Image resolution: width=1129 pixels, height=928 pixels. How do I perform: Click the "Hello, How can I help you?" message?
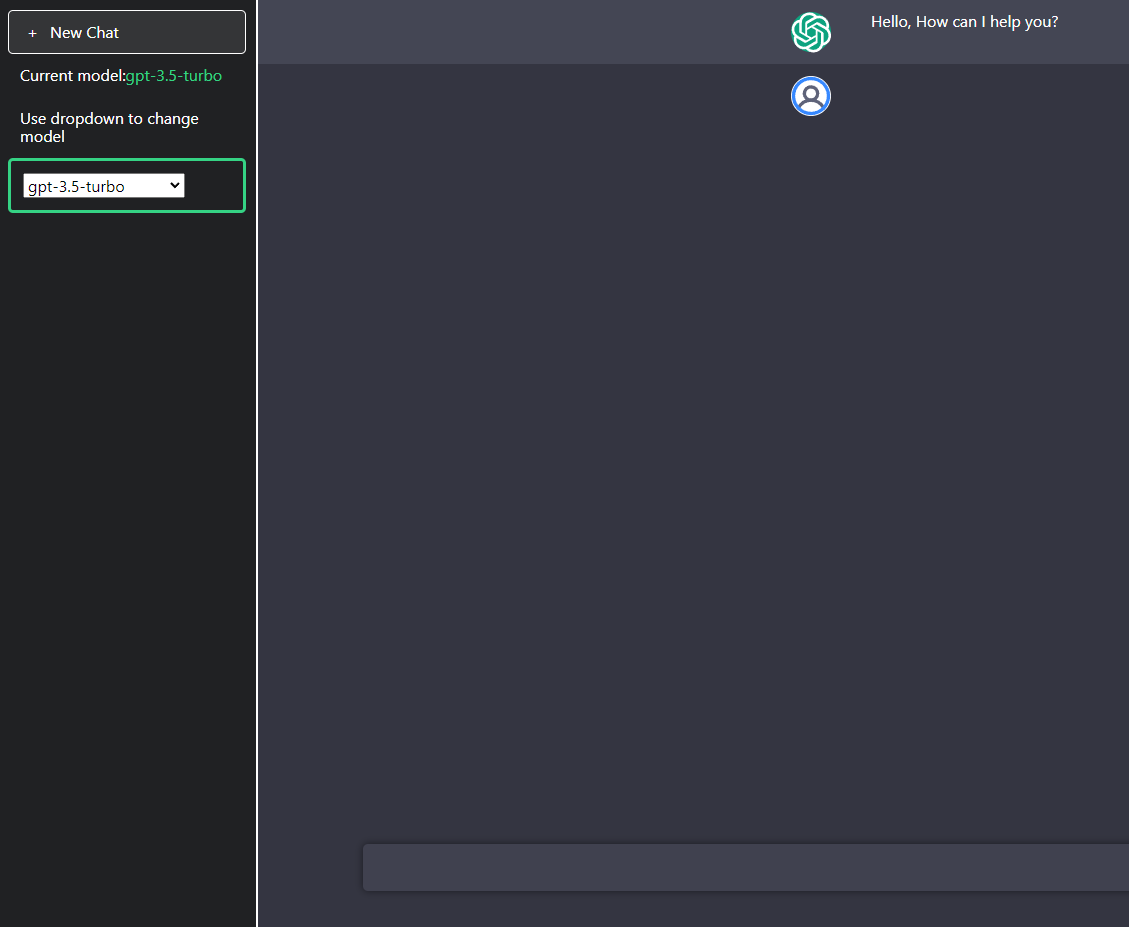click(x=964, y=22)
